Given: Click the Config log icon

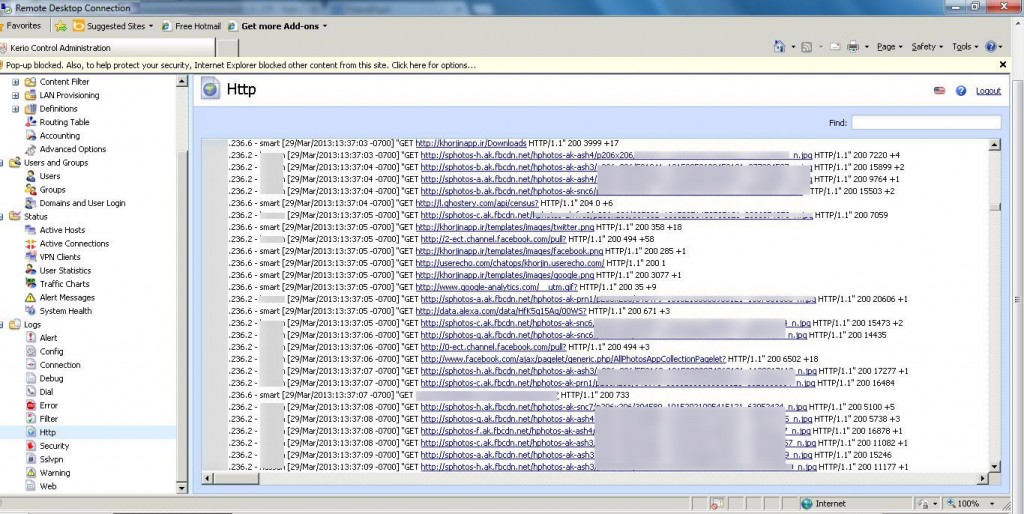Looking at the screenshot, I should pyautogui.click(x=30, y=351).
